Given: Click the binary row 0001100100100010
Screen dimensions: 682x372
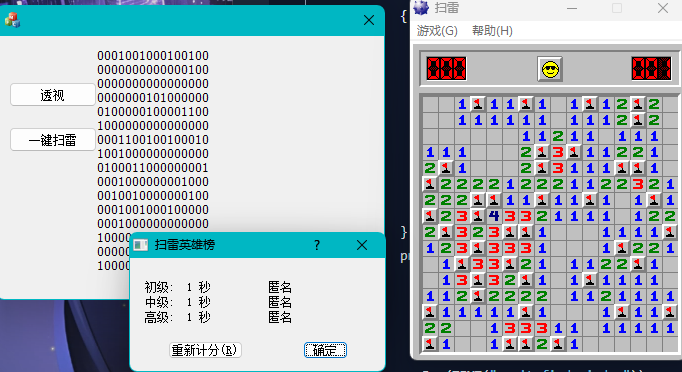Looking at the screenshot, I should (153, 140).
